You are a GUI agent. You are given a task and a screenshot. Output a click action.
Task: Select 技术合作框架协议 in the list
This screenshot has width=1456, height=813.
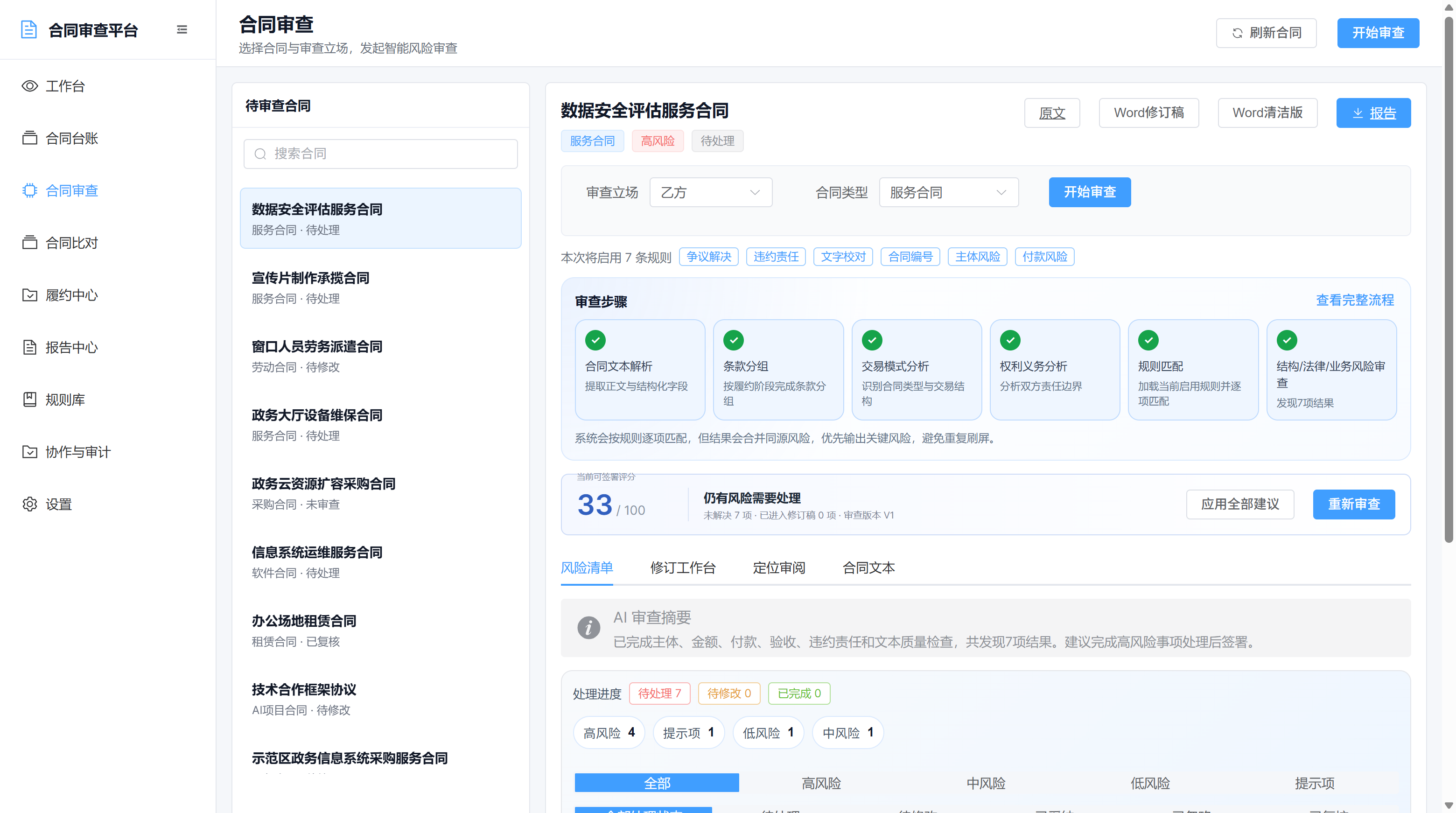tap(380, 698)
